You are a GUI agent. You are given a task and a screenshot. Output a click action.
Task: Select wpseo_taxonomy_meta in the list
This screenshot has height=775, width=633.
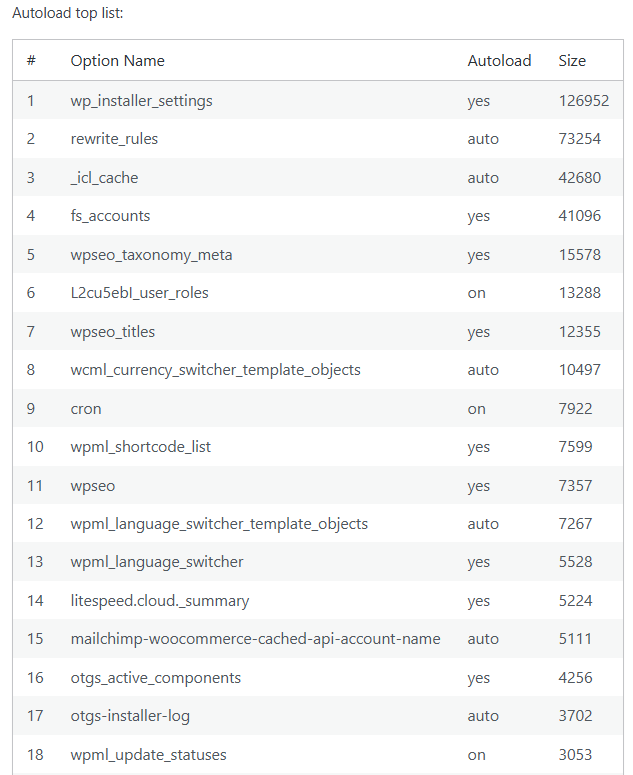point(151,255)
